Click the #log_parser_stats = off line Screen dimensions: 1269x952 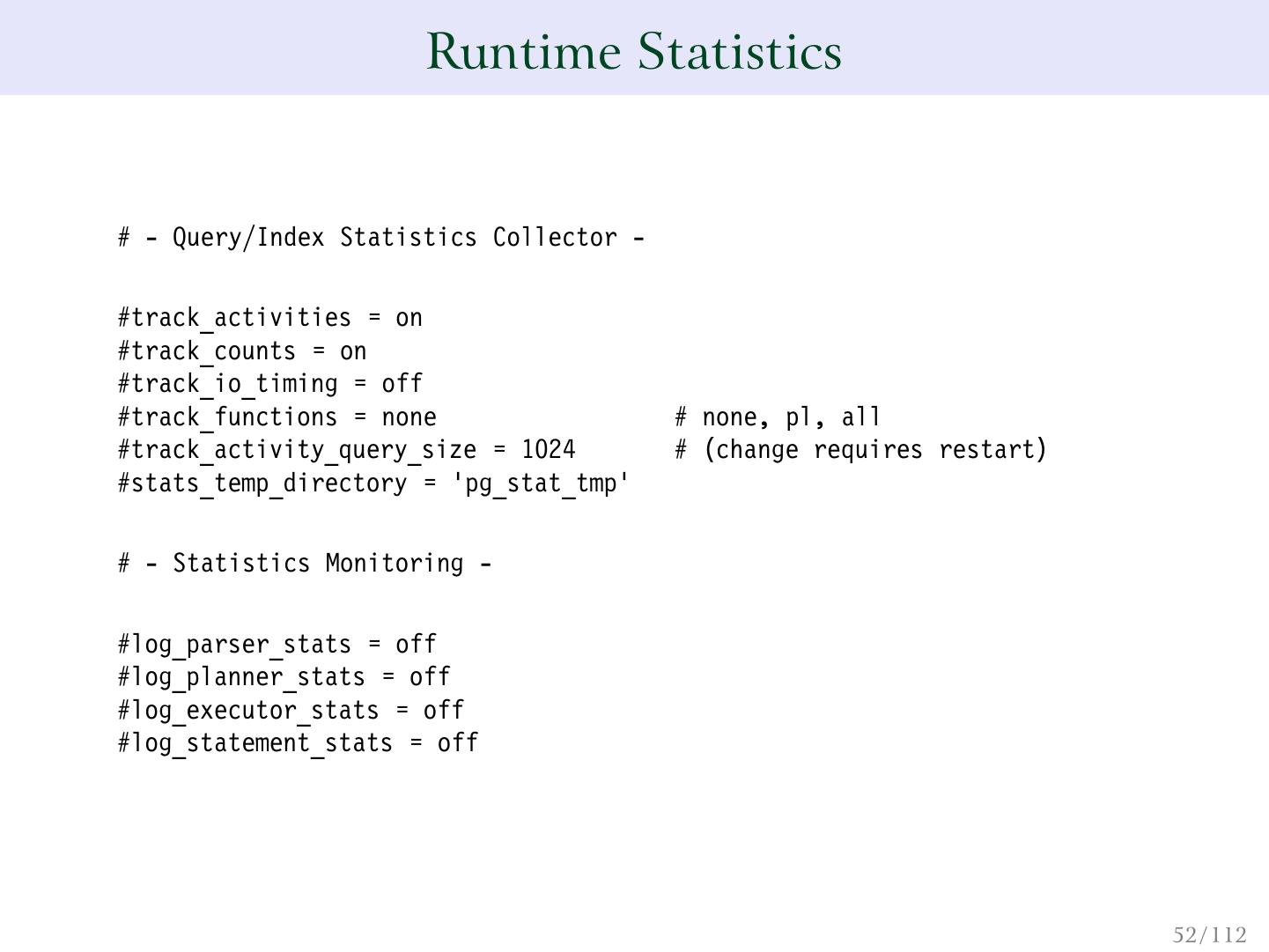[x=277, y=645]
